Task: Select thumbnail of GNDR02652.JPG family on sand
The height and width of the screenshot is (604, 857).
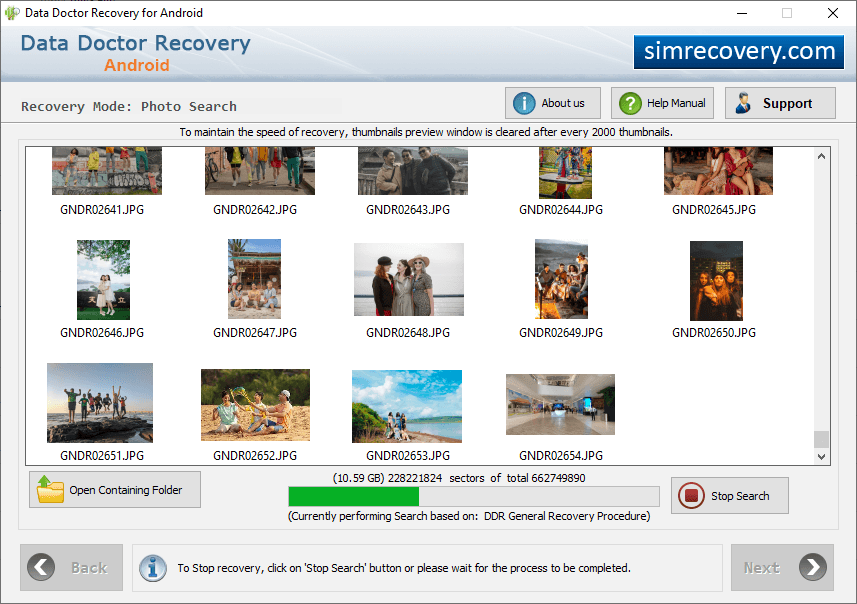Action: tap(255, 405)
